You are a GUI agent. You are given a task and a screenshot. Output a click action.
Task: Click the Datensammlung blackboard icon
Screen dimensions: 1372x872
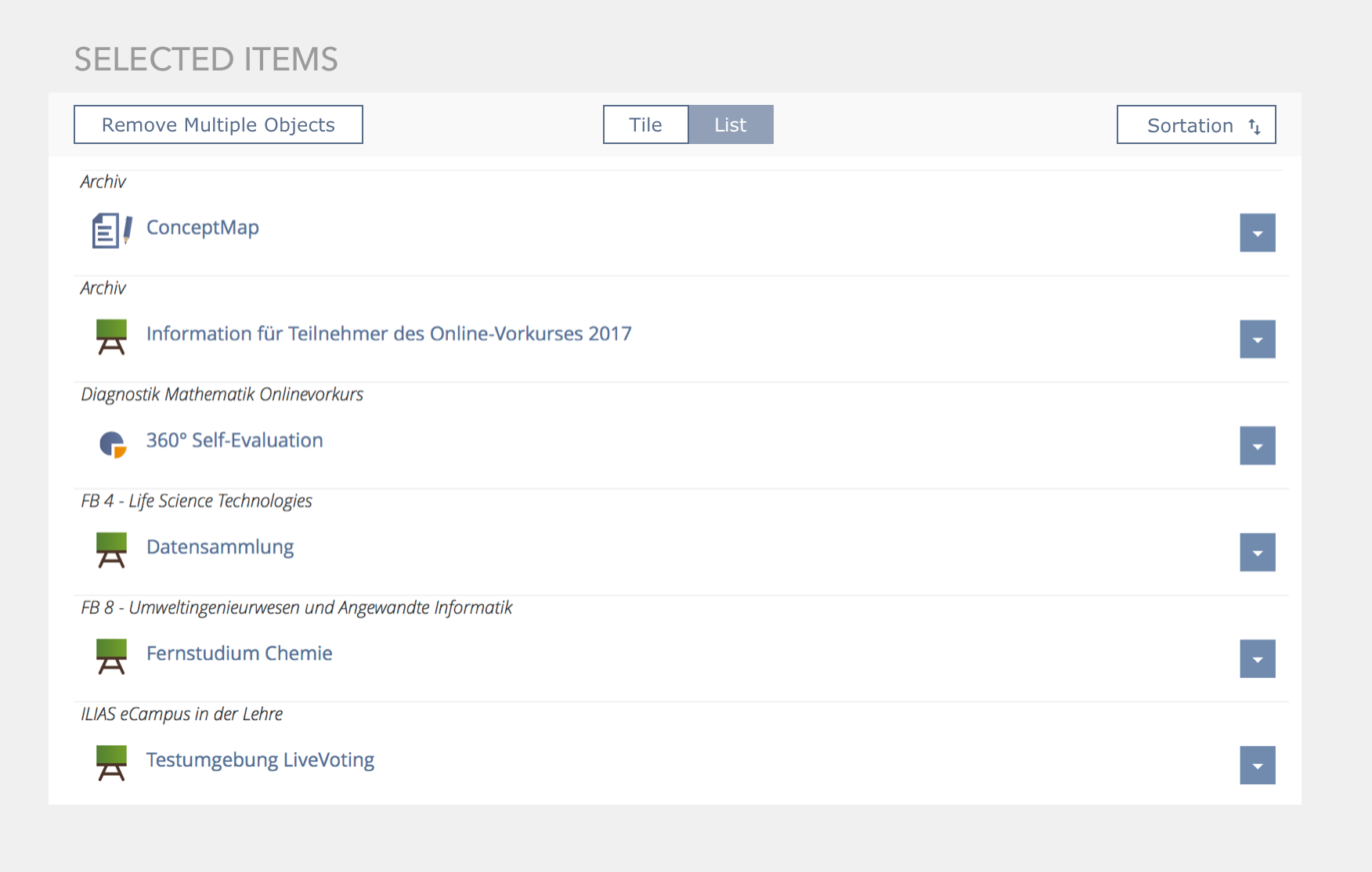111,550
